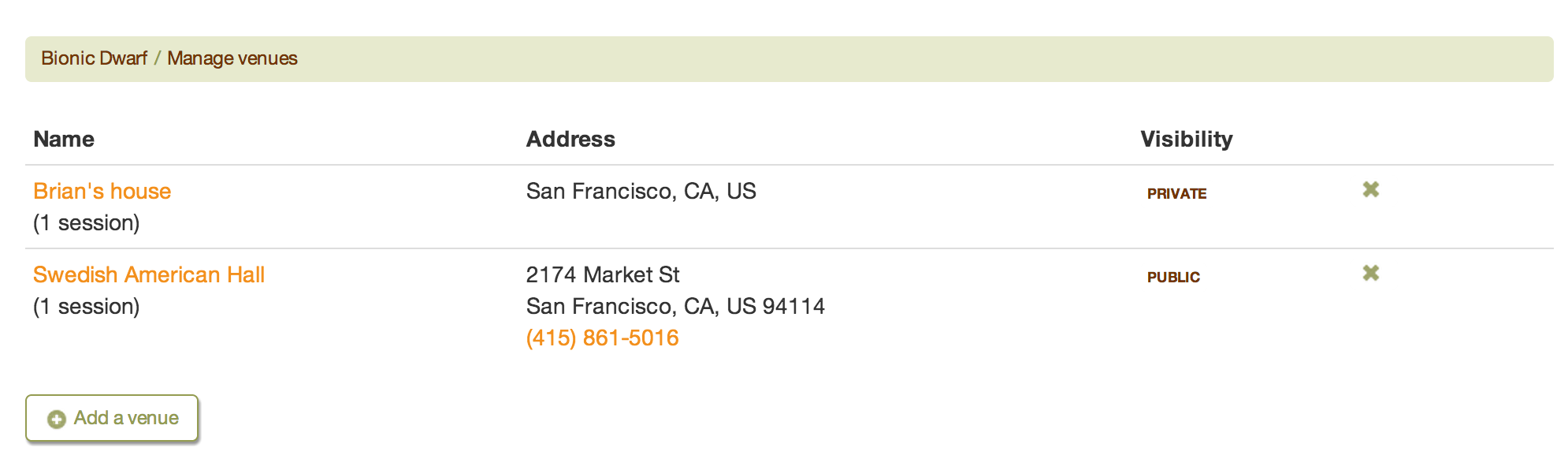
Task: Open the Brian's house venue
Action: (x=102, y=191)
